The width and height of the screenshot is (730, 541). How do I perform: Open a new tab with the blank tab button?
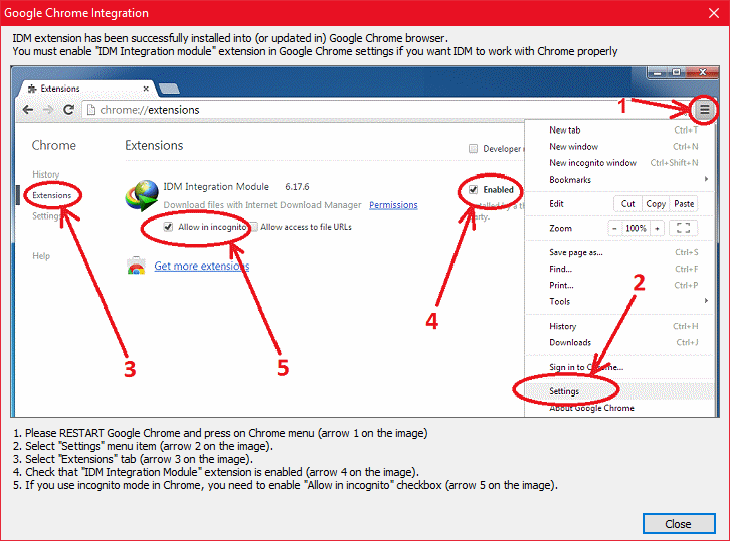pos(169,88)
